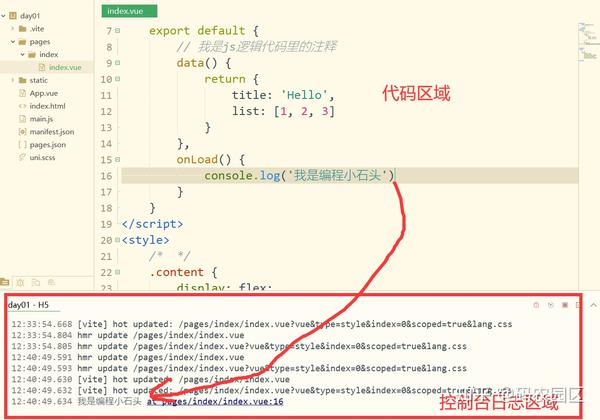Click the bookmarks folder icon beside the bug icon
600x420 pixels.
pos(36,282)
